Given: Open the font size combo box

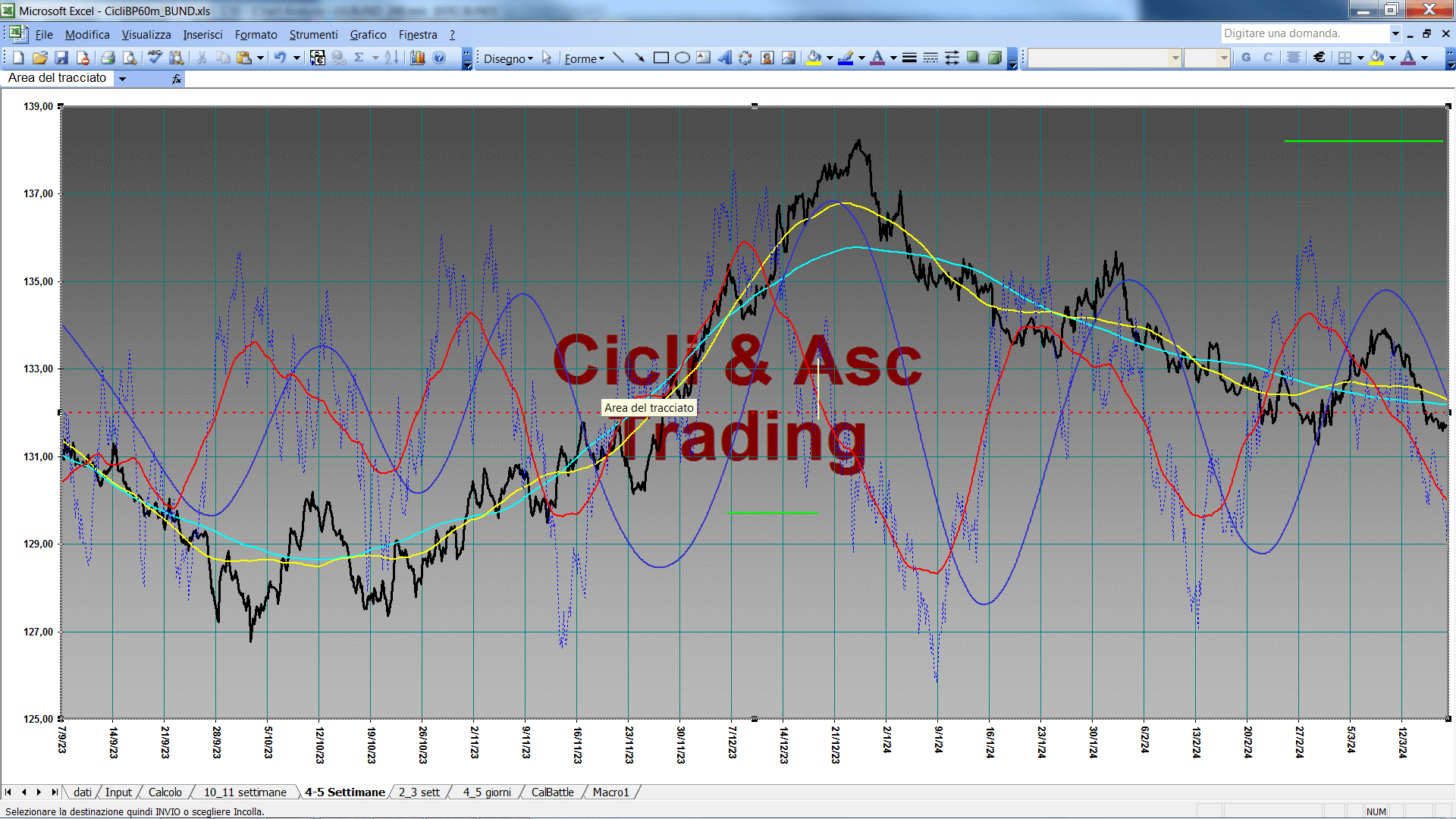Looking at the screenshot, I should [x=1207, y=58].
